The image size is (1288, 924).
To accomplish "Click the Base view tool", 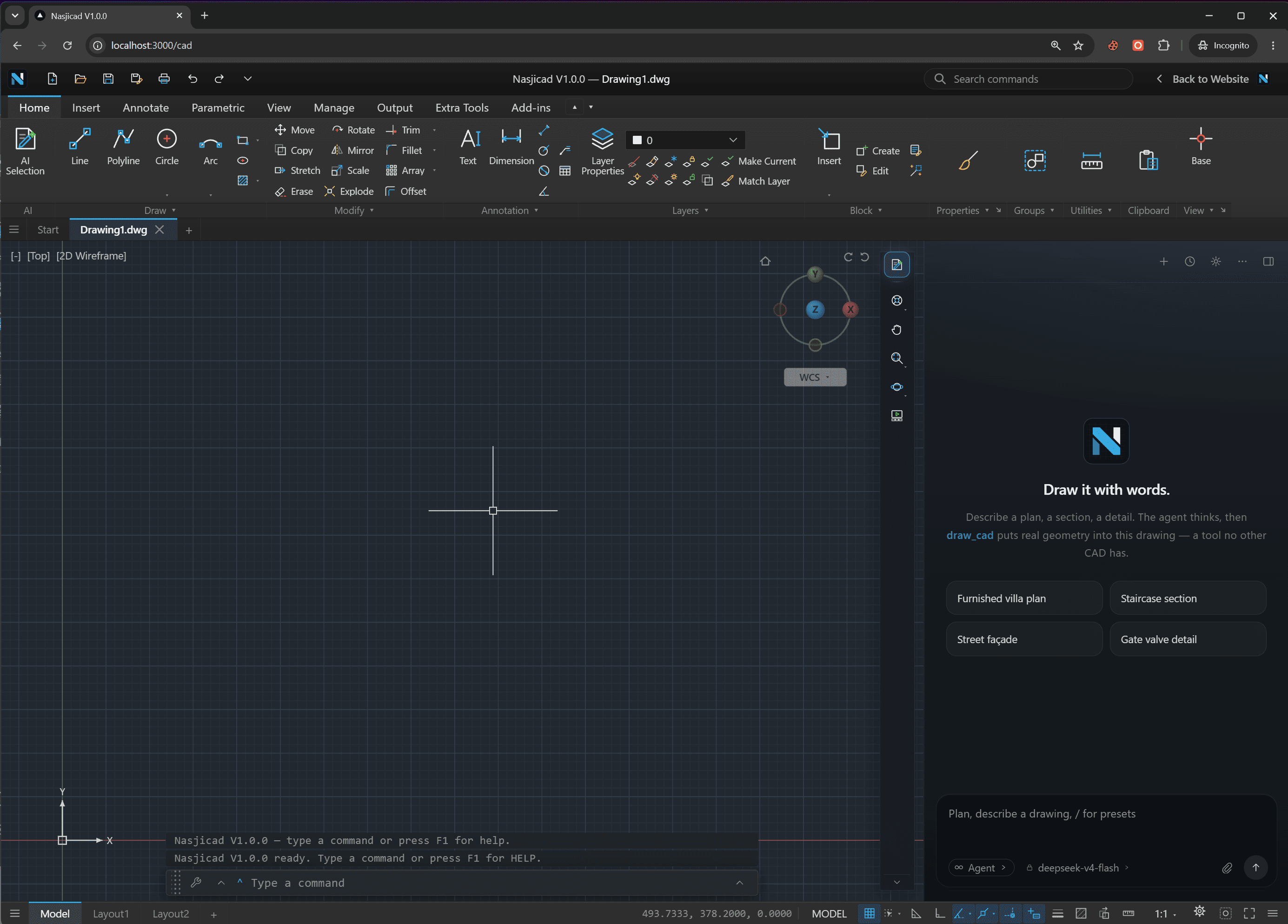I will [1201, 146].
